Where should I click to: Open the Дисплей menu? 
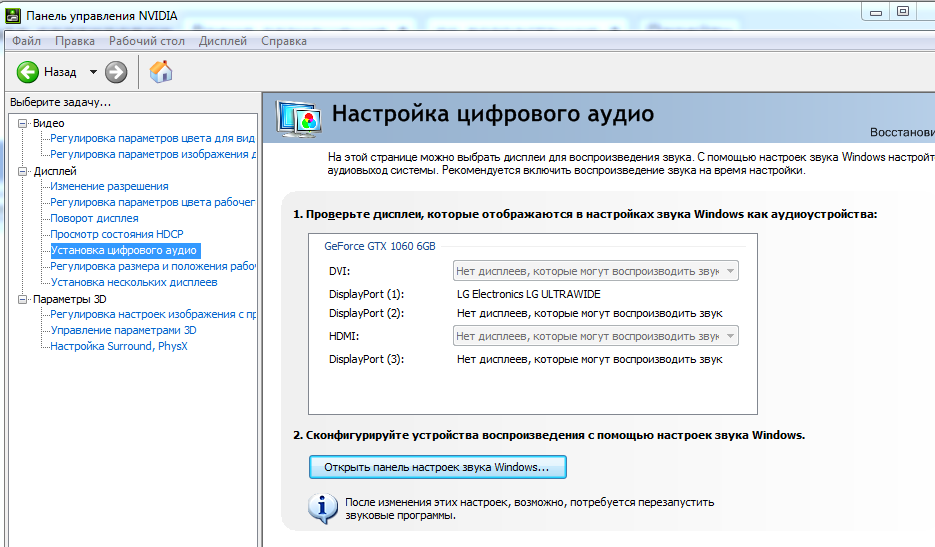pos(222,41)
